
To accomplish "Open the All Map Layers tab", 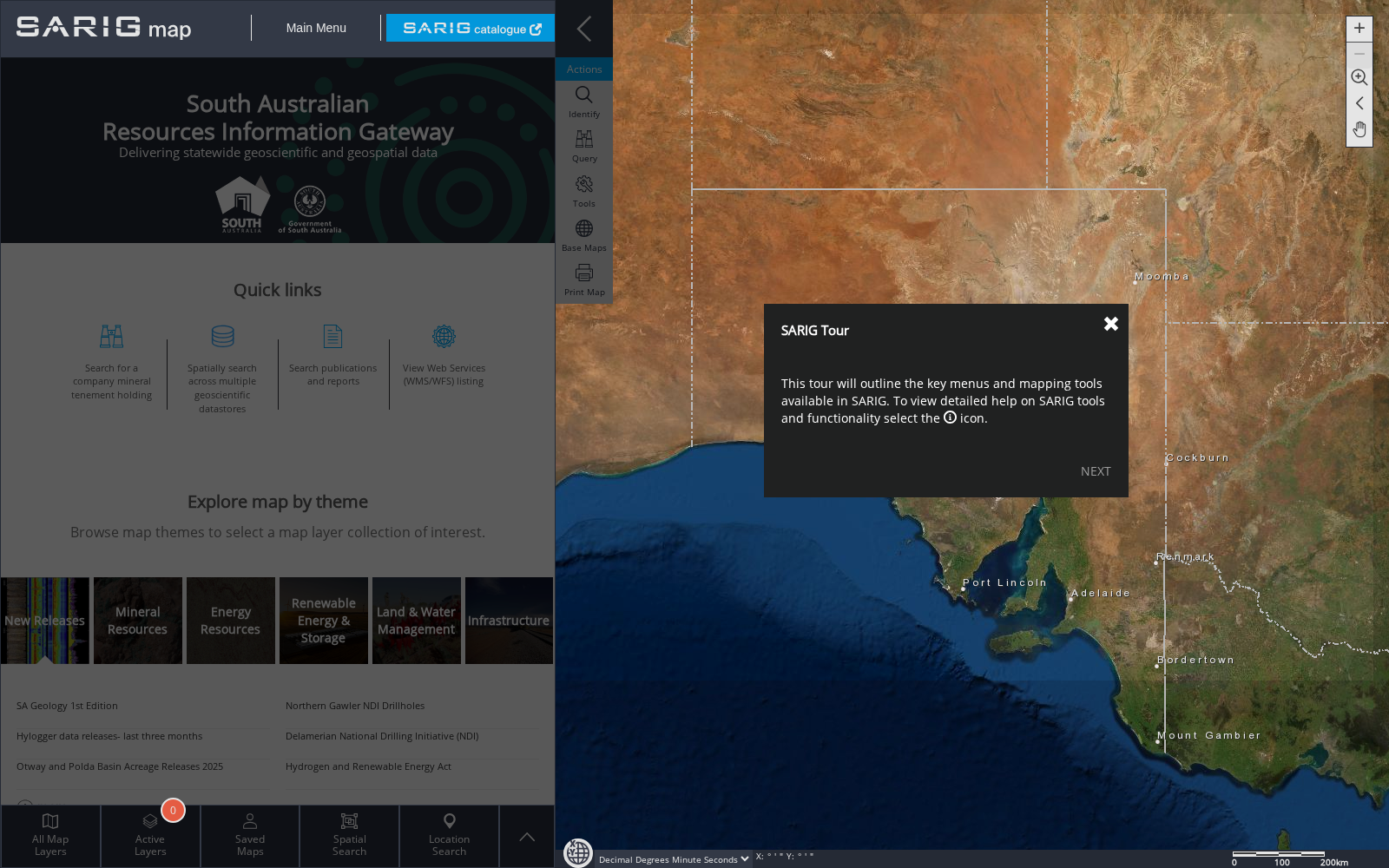I will tap(50, 836).
